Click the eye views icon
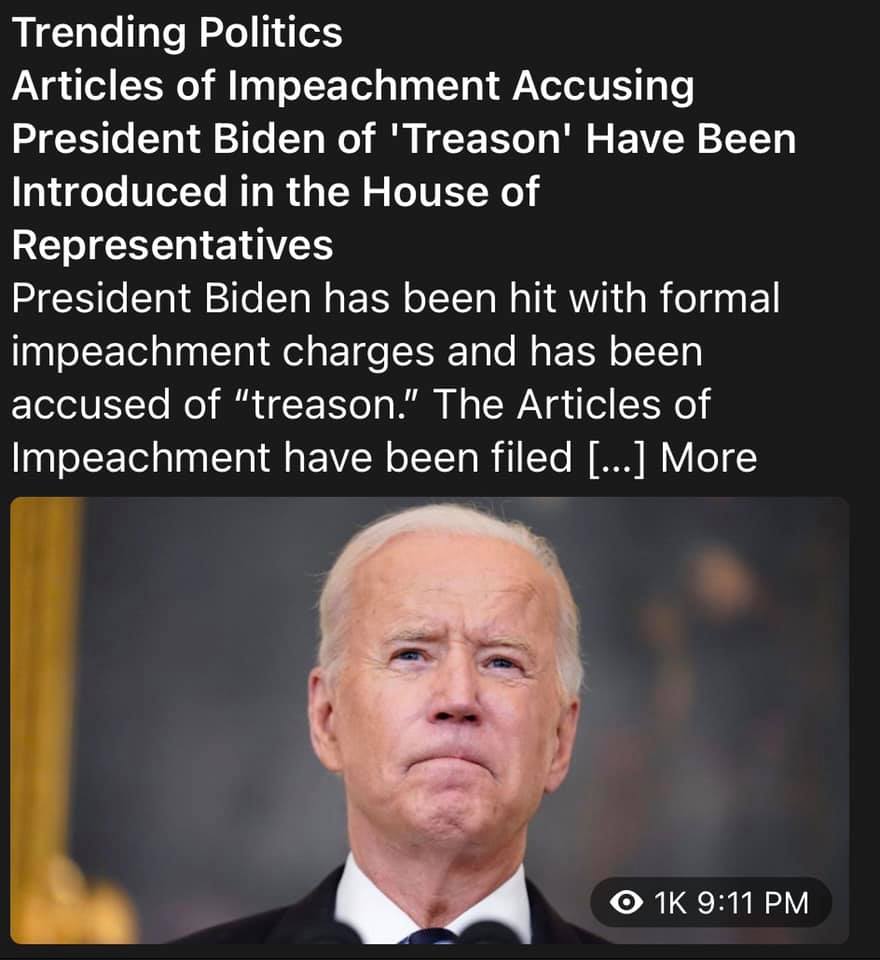Viewport: 880px width, 960px height. pyautogui.click(x=626, y=903)
